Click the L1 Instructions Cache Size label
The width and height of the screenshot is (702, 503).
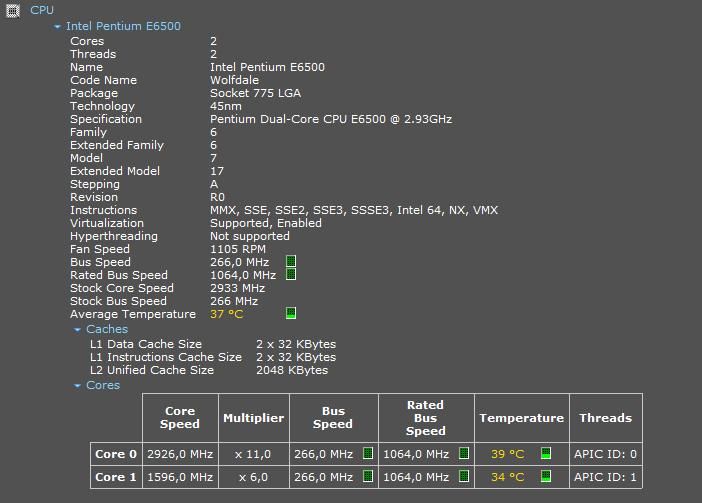click(x=166, y=357)
